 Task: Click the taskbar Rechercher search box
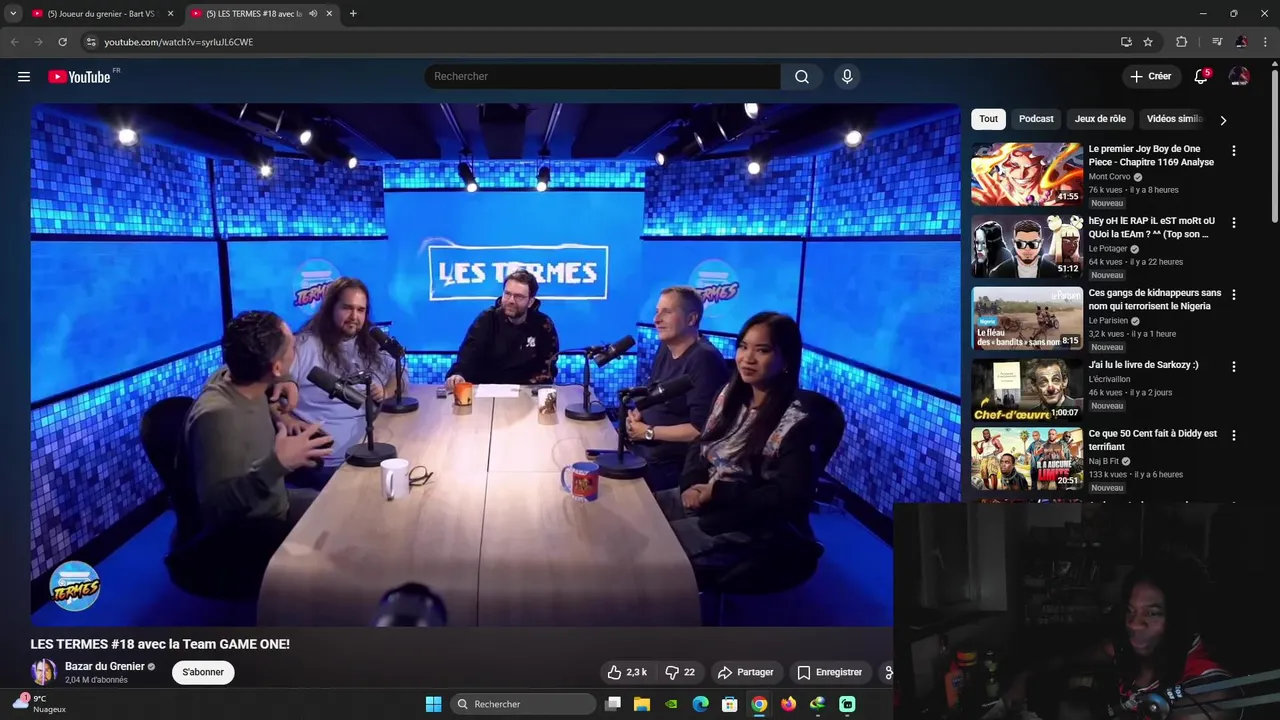pyautogui.click(x=523, y=704)
